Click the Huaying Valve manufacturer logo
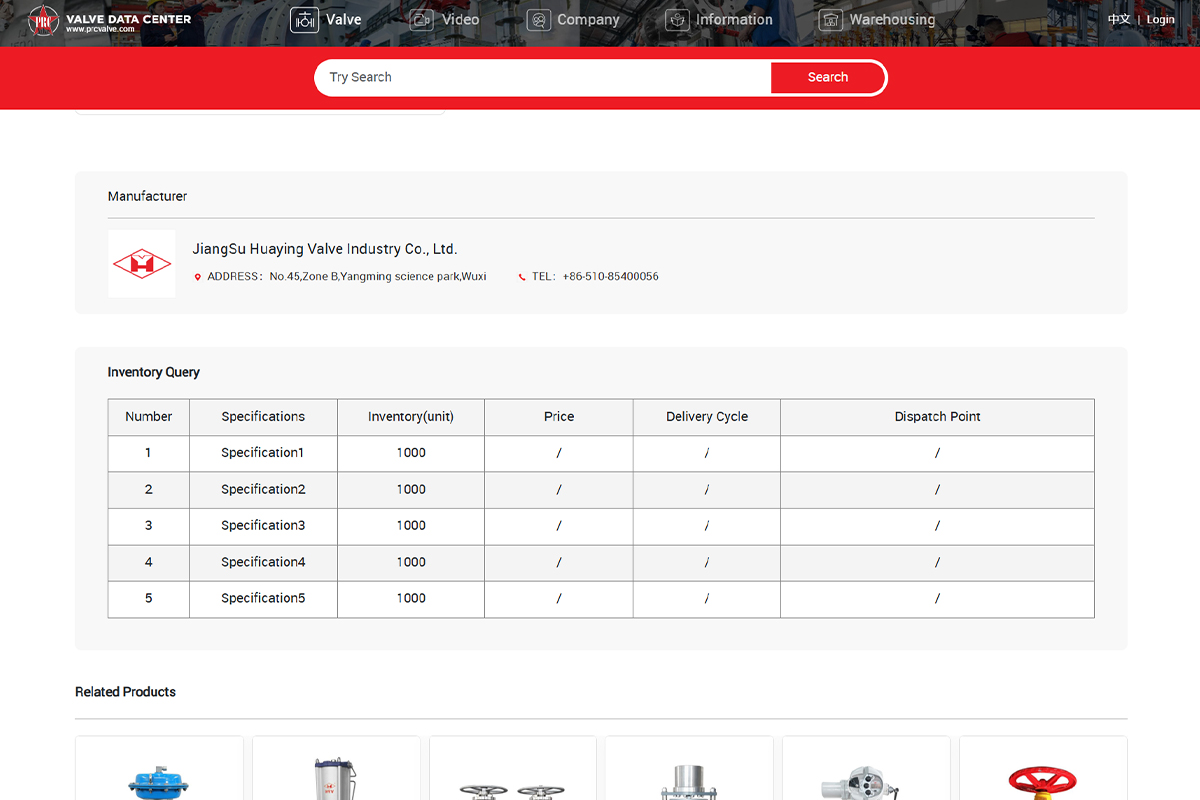Screen dimensions: 1200x800 [142, 264]
